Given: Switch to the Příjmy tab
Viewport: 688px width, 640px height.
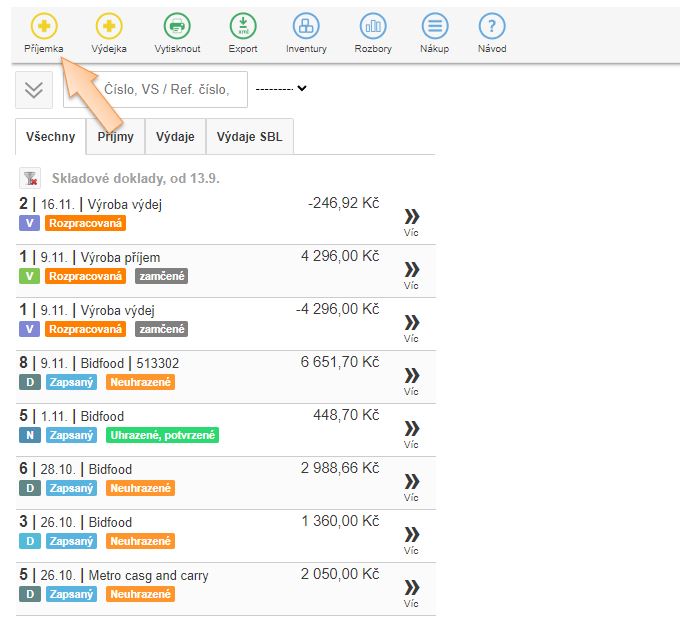Looking at the screenshot, I should [115, 137].
